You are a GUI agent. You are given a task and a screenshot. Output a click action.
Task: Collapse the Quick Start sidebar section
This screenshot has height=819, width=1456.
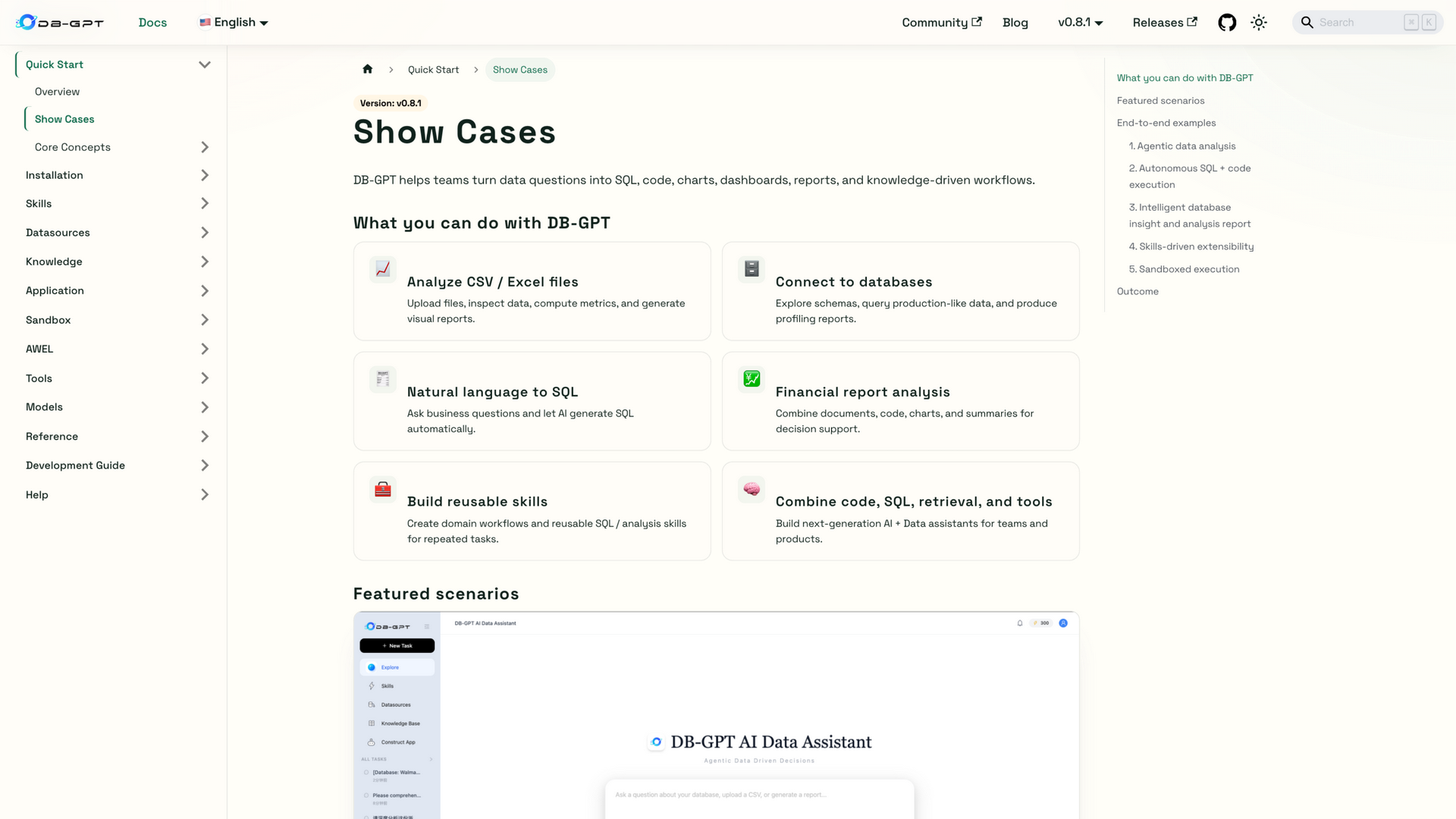coord(204,64)
